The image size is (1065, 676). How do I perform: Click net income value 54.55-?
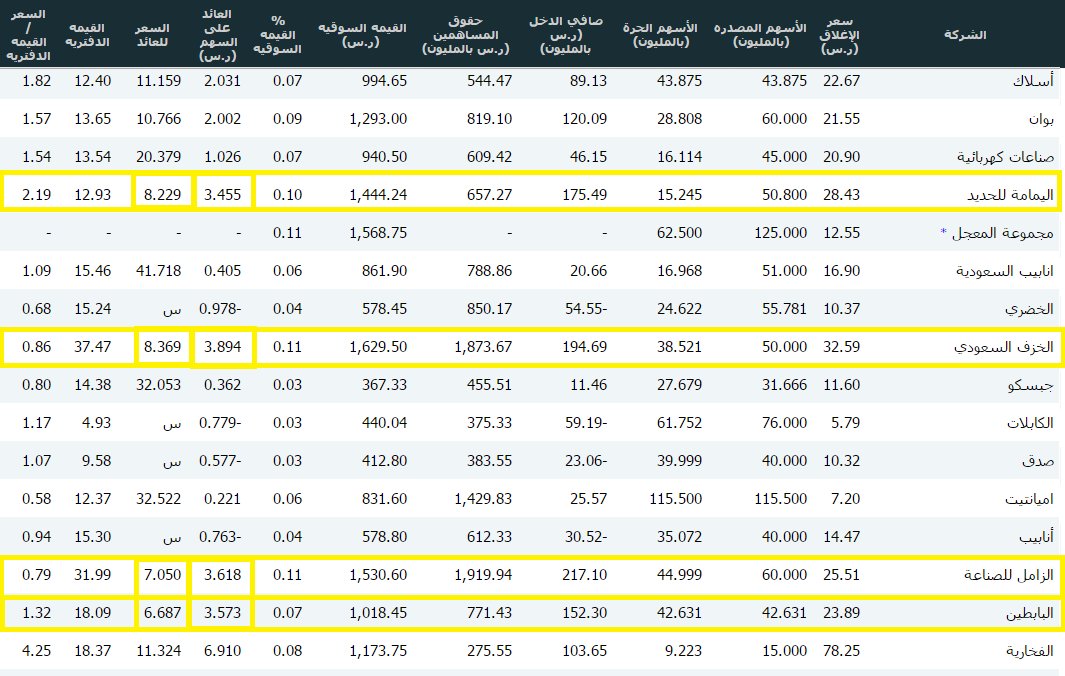[586, 309]
